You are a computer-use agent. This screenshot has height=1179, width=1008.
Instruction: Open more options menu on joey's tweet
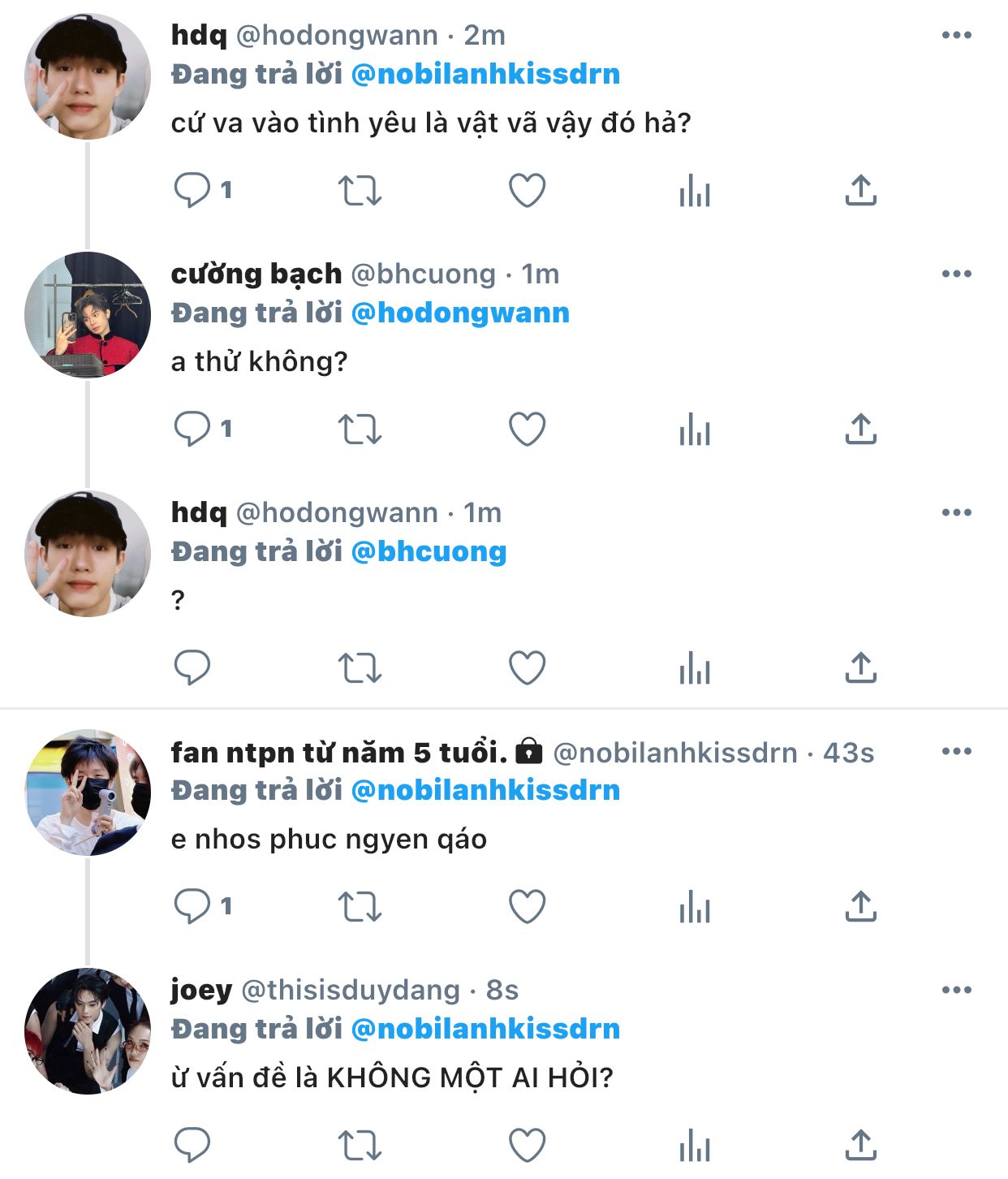pos(957,990)
